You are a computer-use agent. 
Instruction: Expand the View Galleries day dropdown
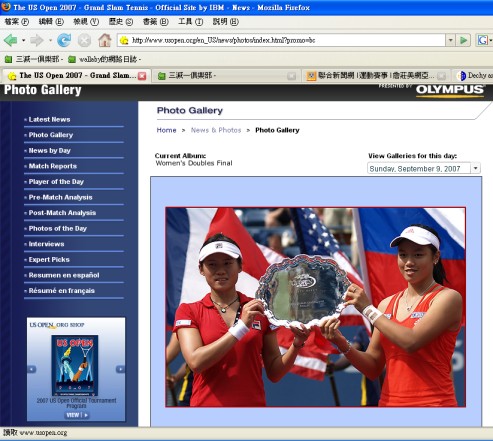point(476,168)
